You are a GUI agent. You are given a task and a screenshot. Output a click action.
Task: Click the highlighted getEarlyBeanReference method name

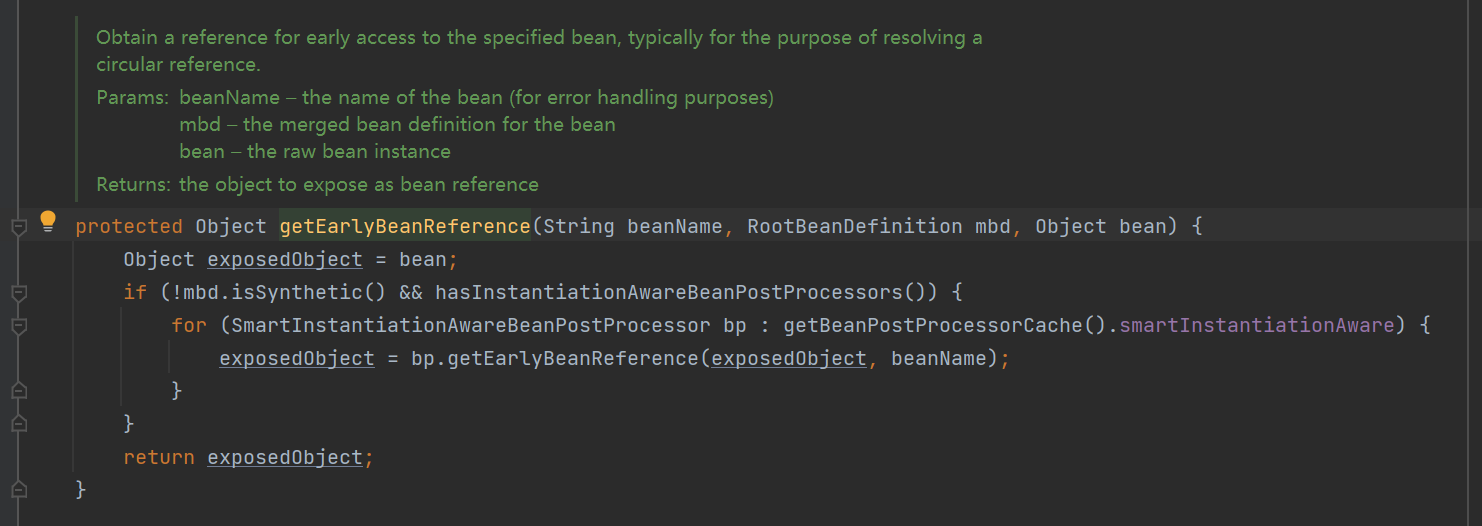coord(405,226)
